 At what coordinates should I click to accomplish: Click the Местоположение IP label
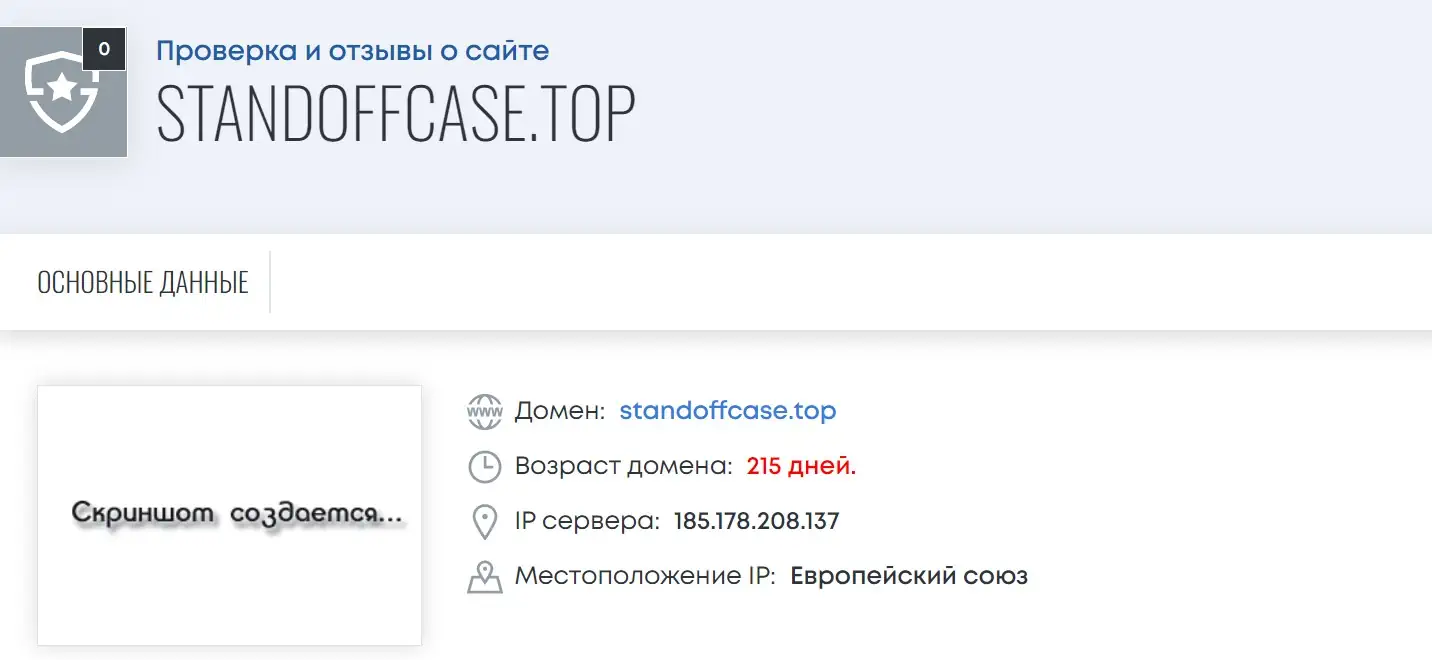point(645,576)
